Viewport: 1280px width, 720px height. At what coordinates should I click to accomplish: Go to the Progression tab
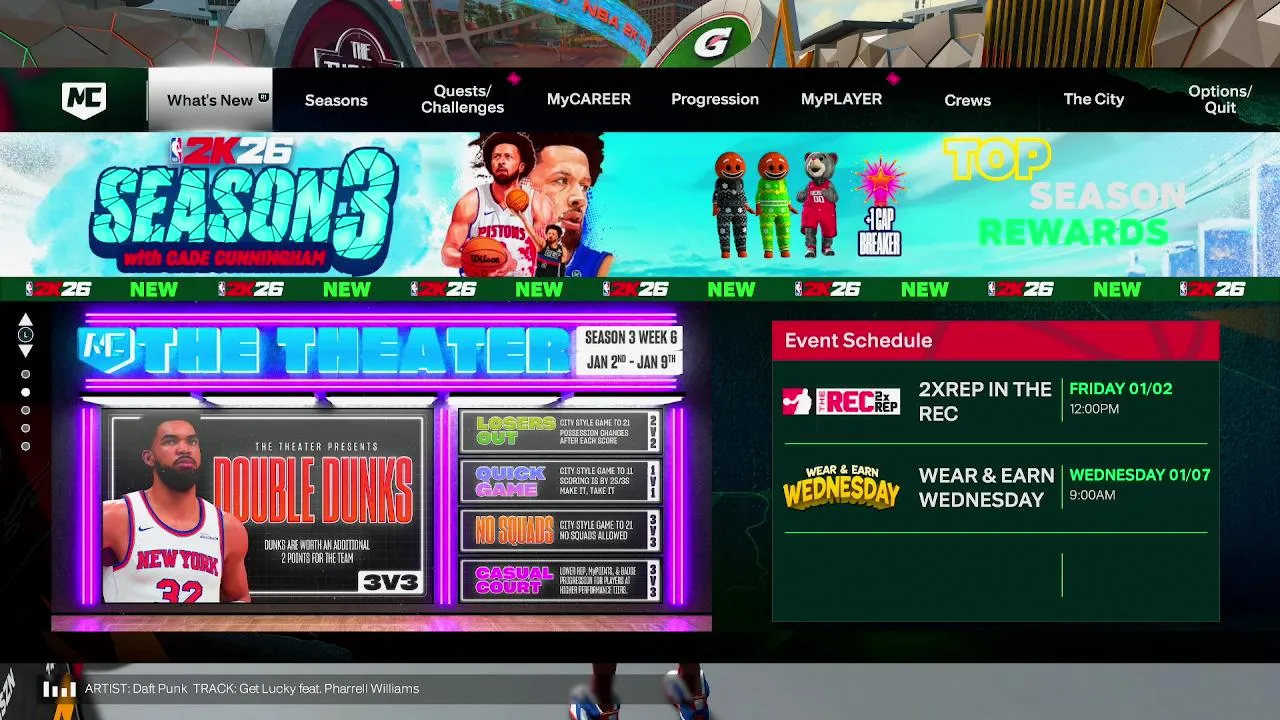click(x=715, y=99)
